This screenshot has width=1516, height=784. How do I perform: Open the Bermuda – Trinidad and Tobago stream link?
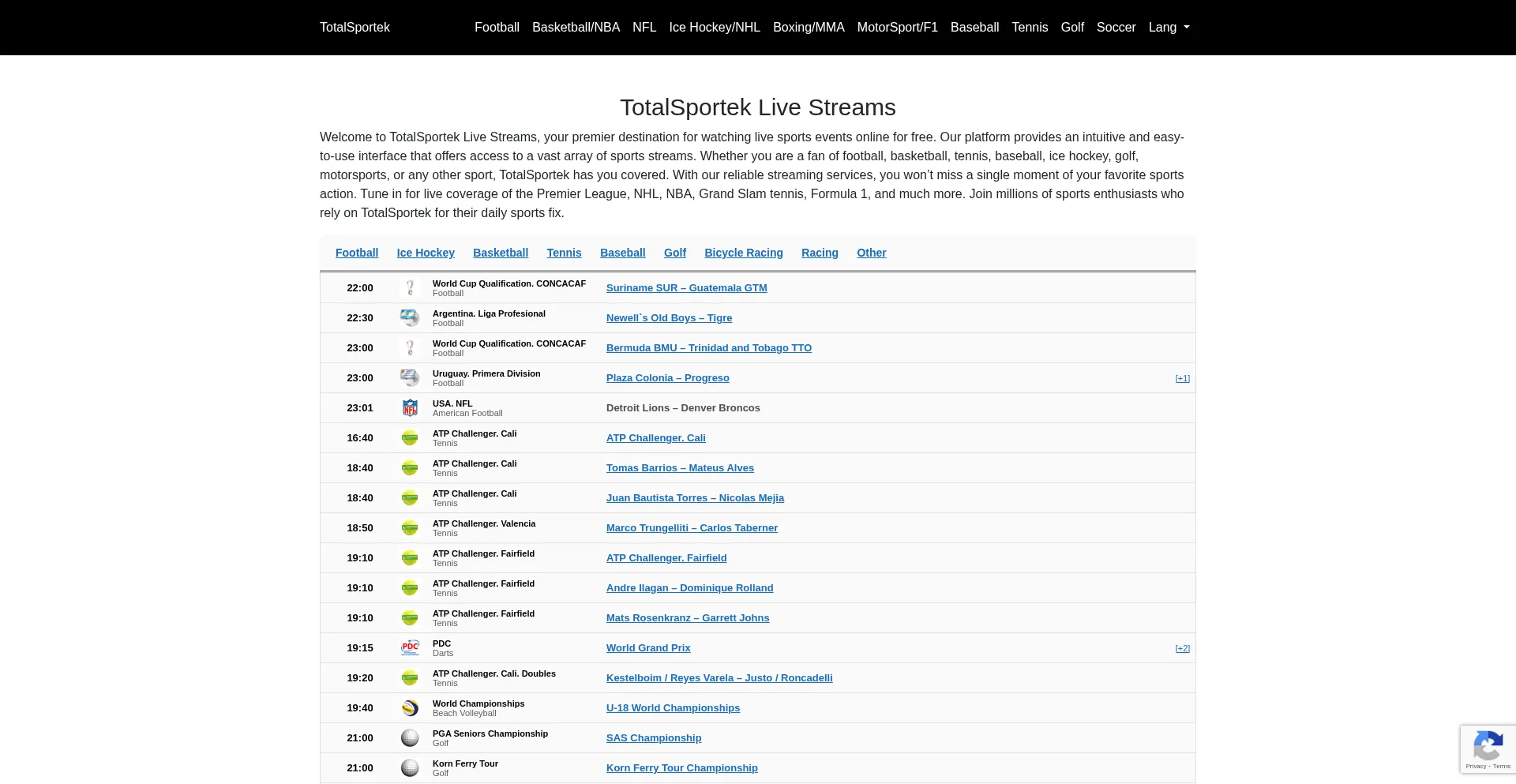[708, 348]
